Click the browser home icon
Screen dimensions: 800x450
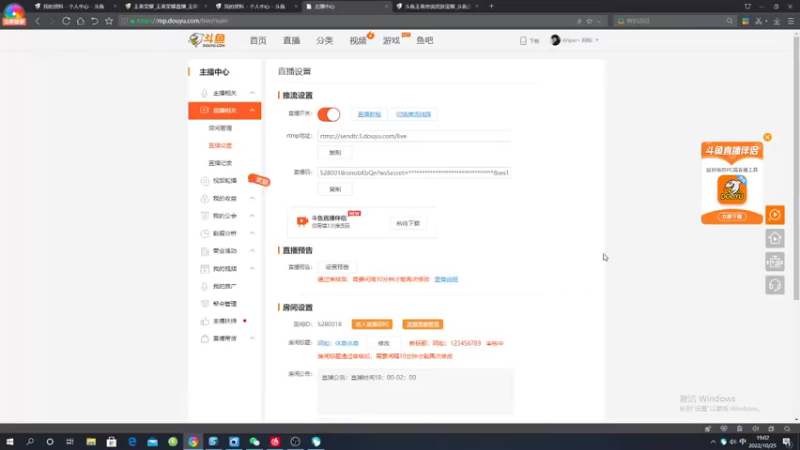click(x=81, y=21)
